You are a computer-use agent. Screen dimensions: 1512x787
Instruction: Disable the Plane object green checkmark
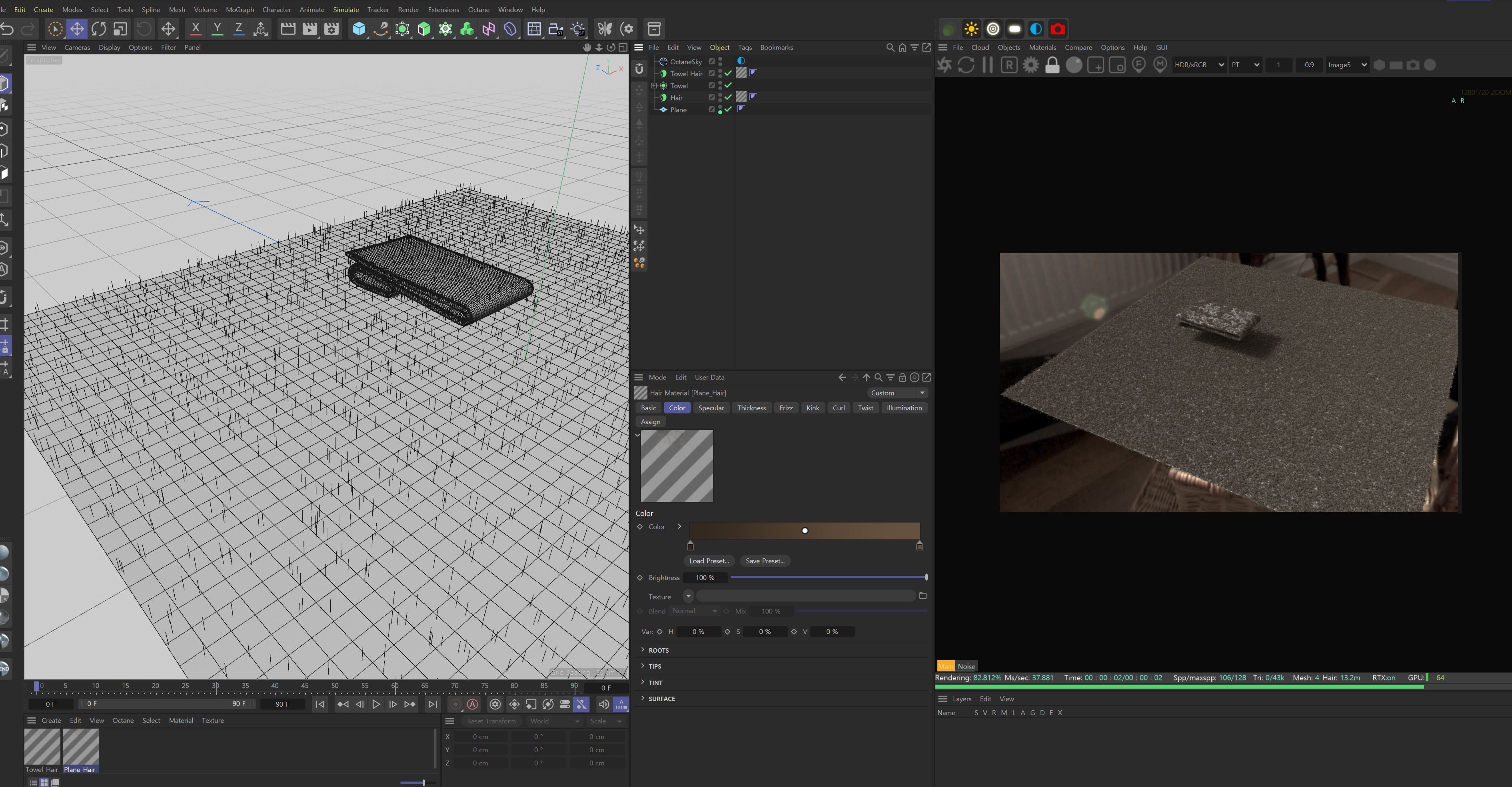[728, 109]
